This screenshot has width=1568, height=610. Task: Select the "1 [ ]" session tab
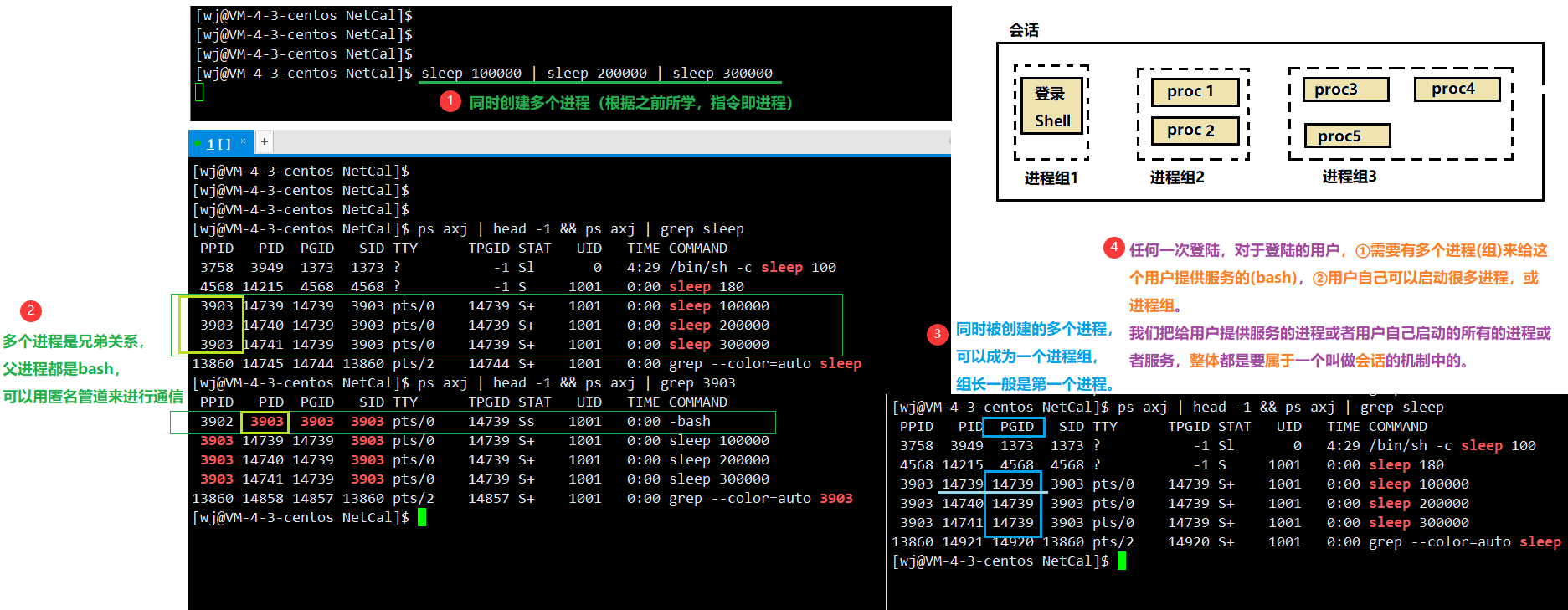219,143
